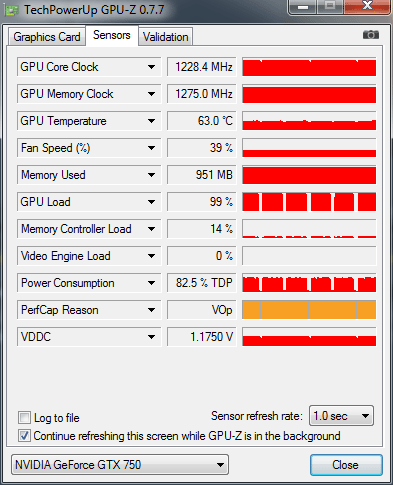Expand the VDDC sensor dropdown

click(151, 337)
